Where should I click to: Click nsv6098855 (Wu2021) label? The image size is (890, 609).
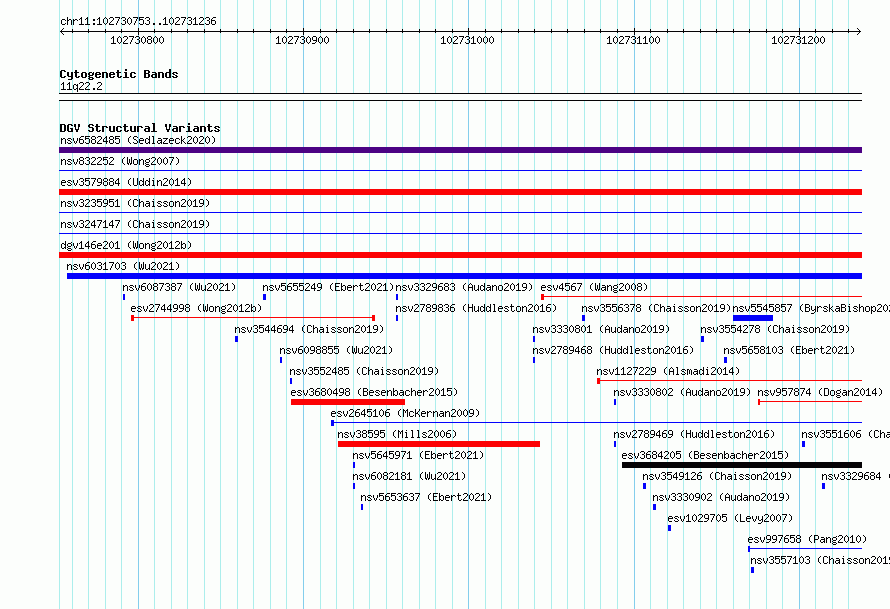click(336, 350)
